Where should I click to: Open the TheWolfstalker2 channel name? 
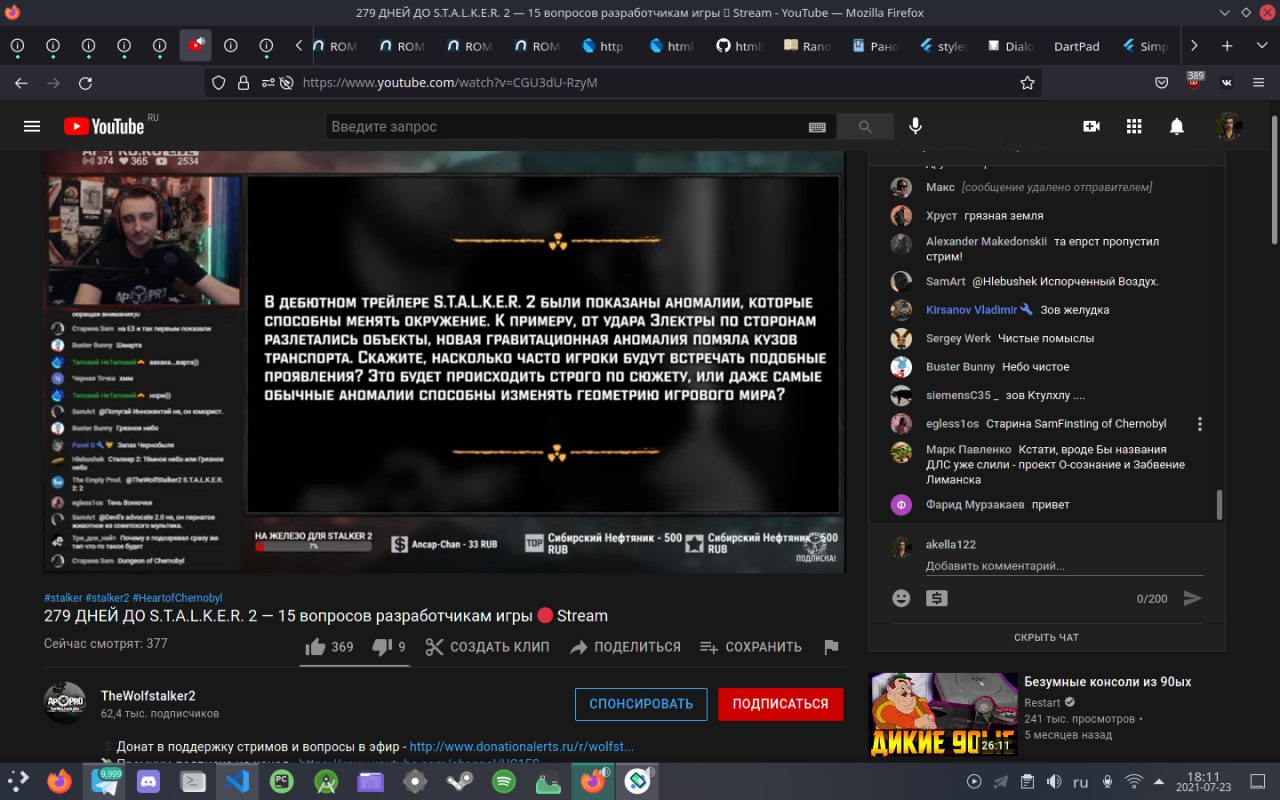pyautogui.click(x=148, y=696)
